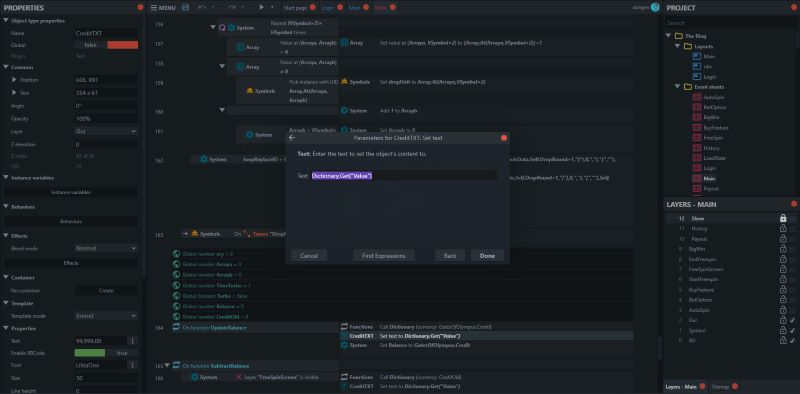Collapse the Event sheets folder
Viewport: 800px width, 394px height.
coord(678,87)
